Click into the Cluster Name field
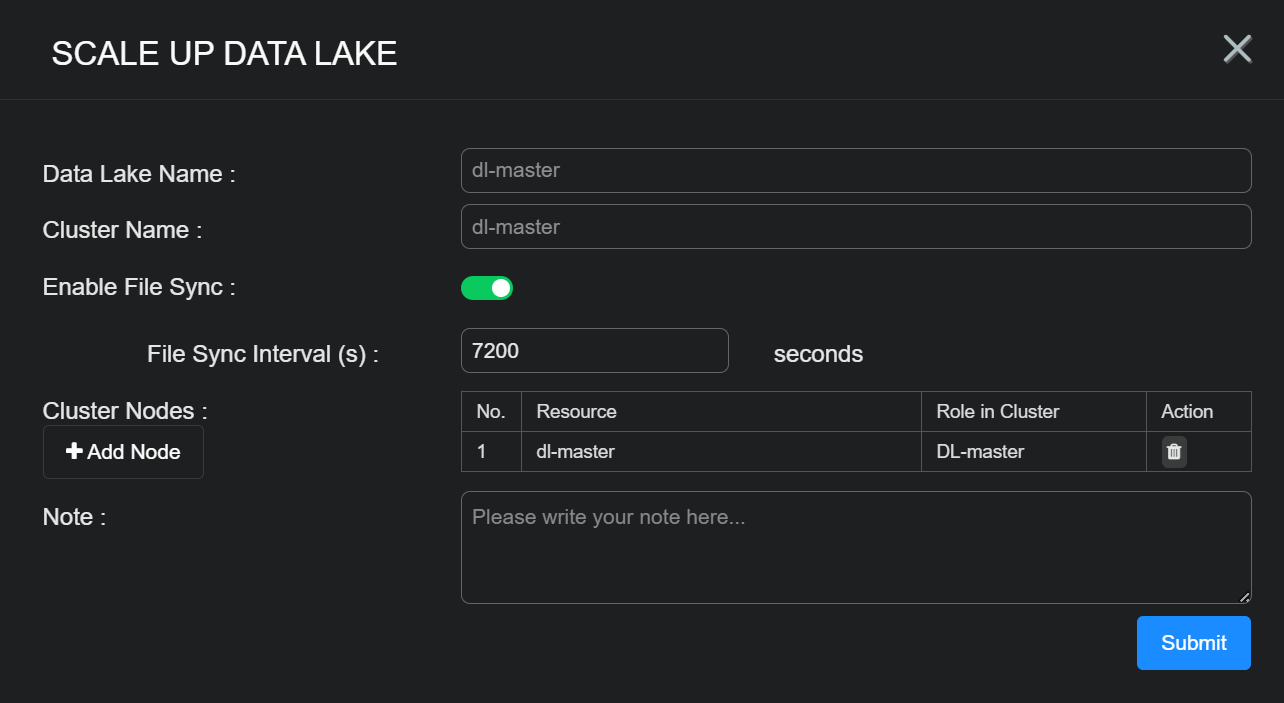This screenshot has height=703, width=1284. tap(855, 227)
